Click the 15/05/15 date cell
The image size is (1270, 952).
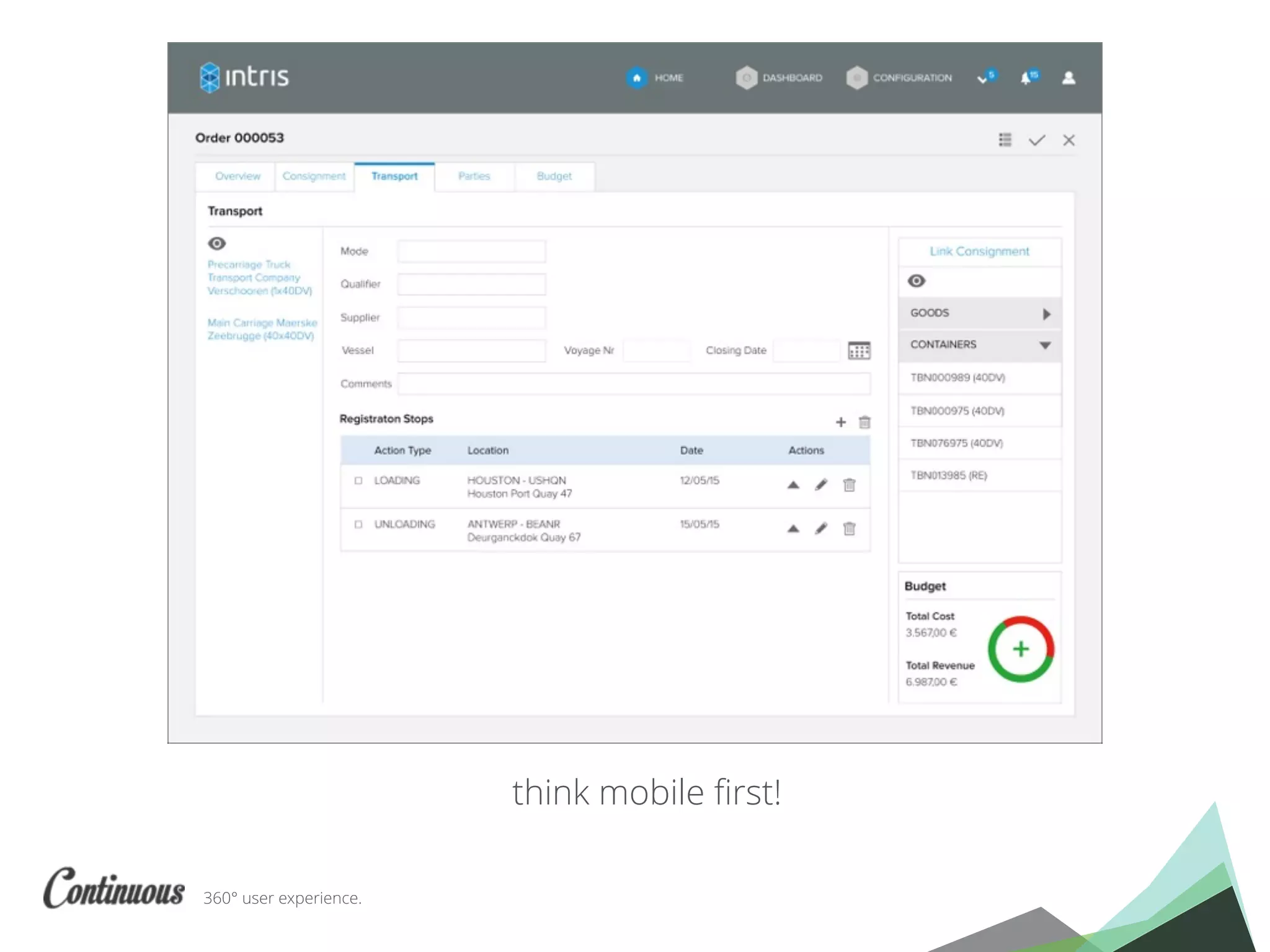pyautogui.click(x=699, y=524)
